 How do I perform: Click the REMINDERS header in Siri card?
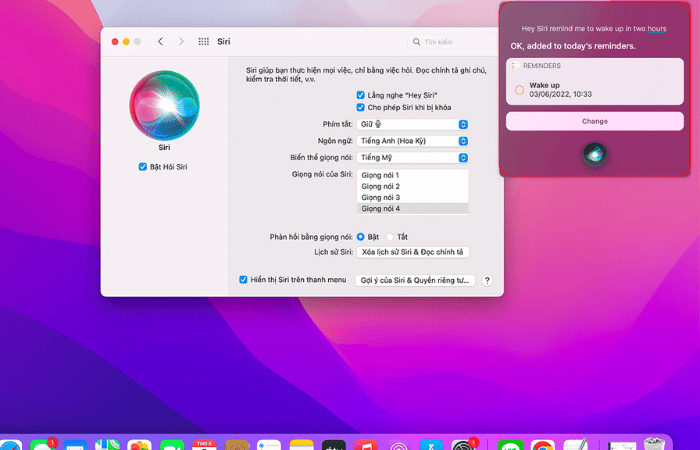pyautogui.click(x=542, y=66)
